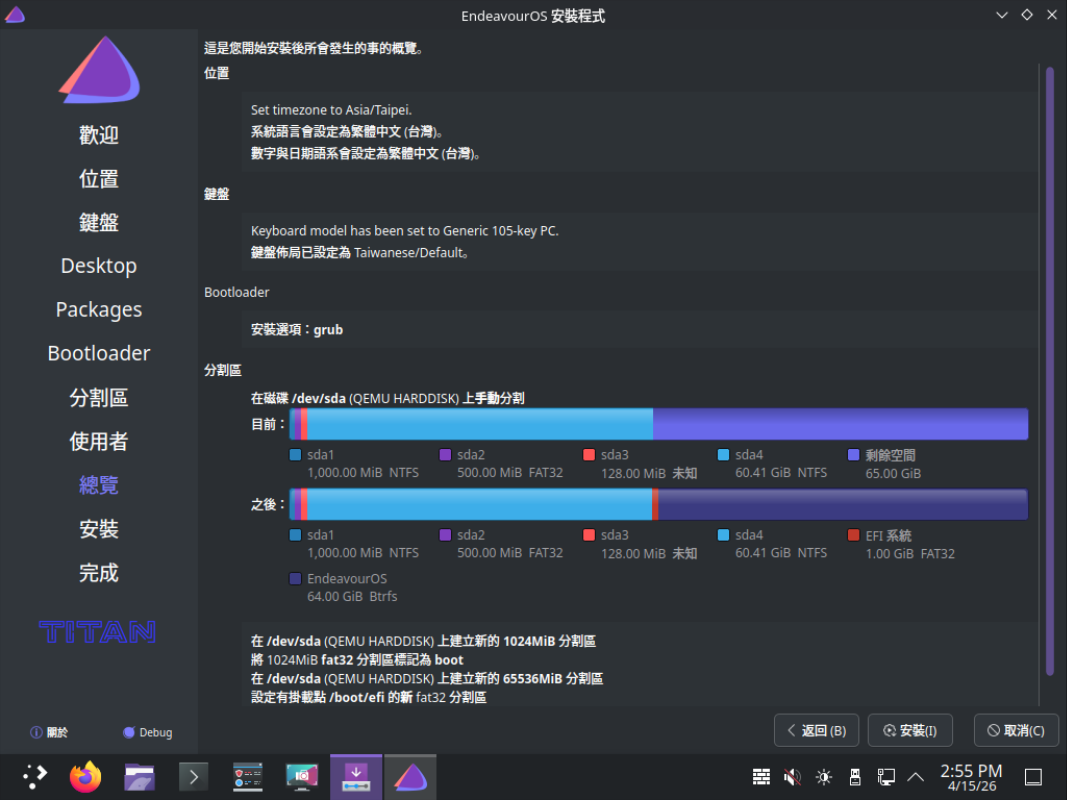
Task: Click the 取消 (Cancel) button
Action: tap(1016, 730)
